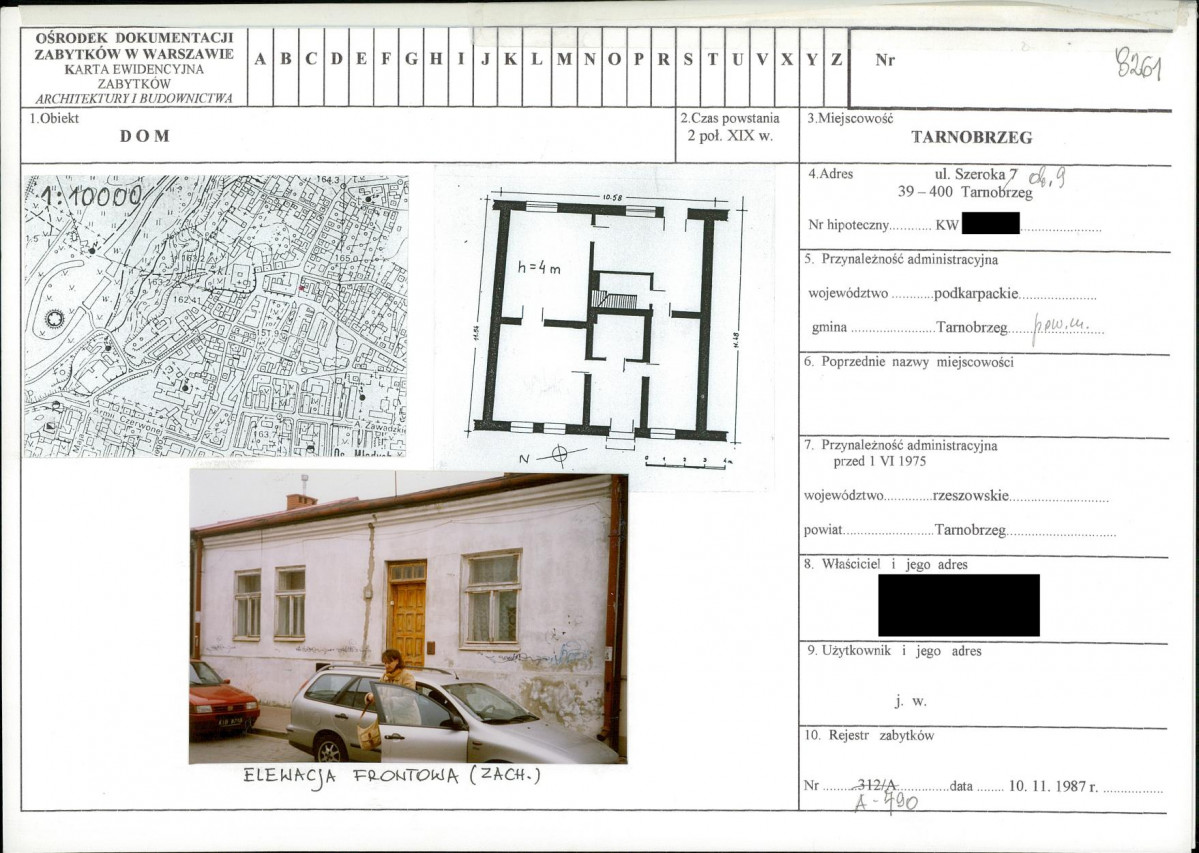Viewport: 1199px width, 853px height.
Task: Click the 'gmina' label
Action: 829,328
